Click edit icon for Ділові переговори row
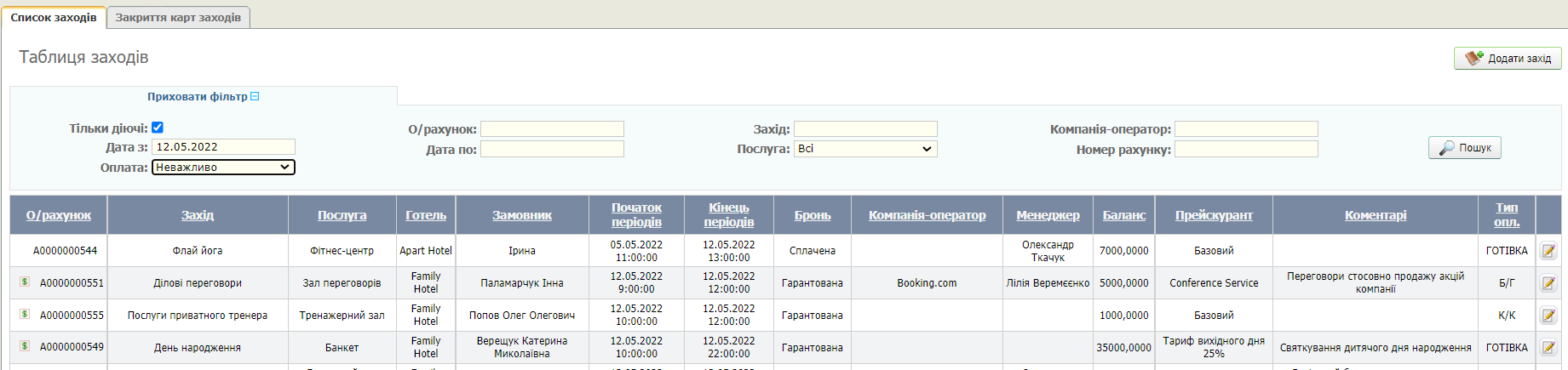The width and height of the screenshot is (1568, 370). point(1548,283)
